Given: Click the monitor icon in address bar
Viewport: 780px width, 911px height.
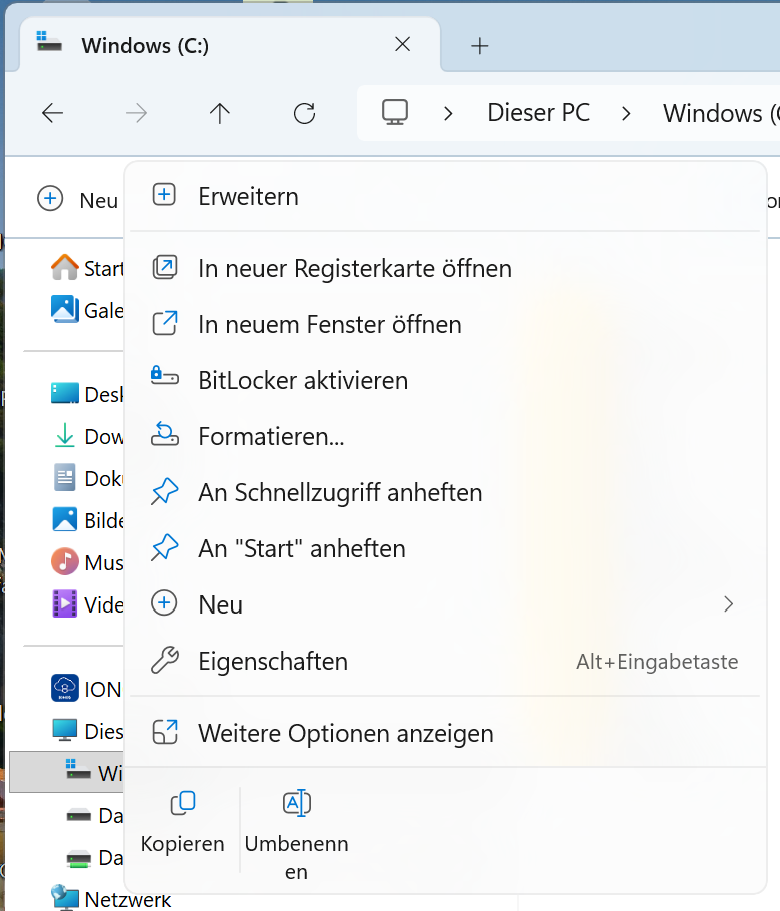Looking at the screenshot, I should (x=395, y=112).
